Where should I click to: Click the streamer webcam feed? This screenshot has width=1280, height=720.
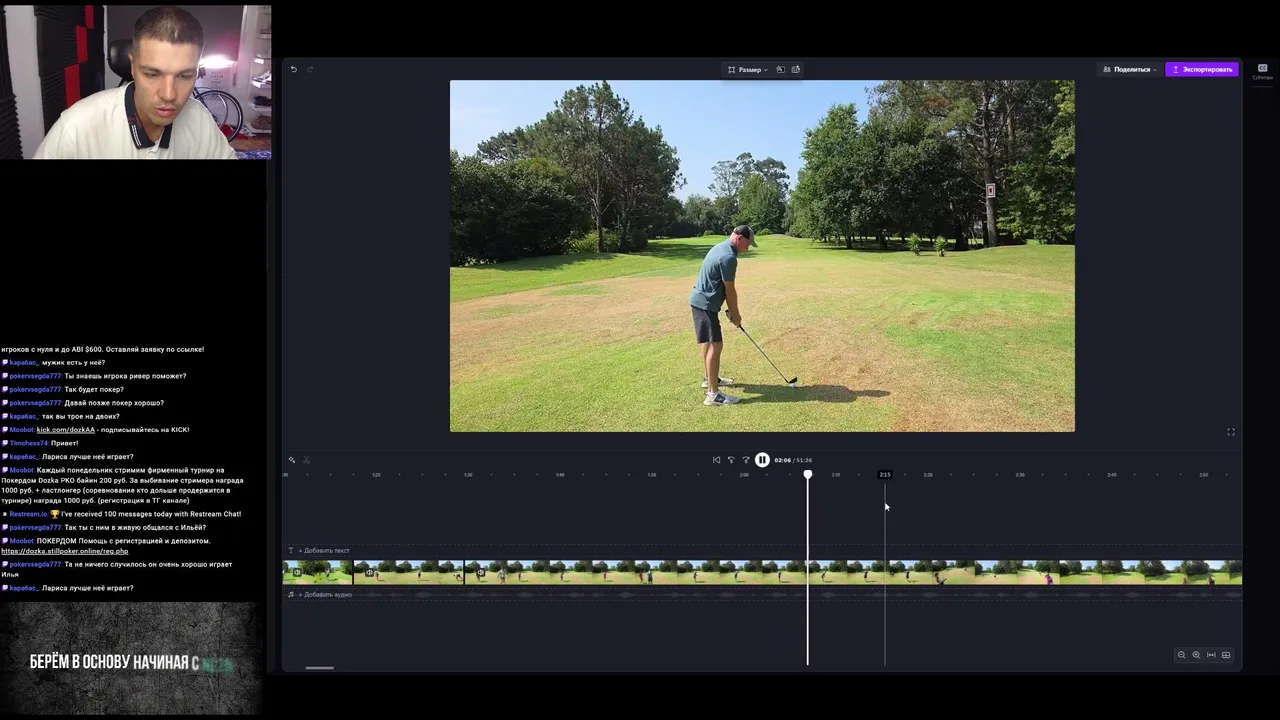point(135,80)
